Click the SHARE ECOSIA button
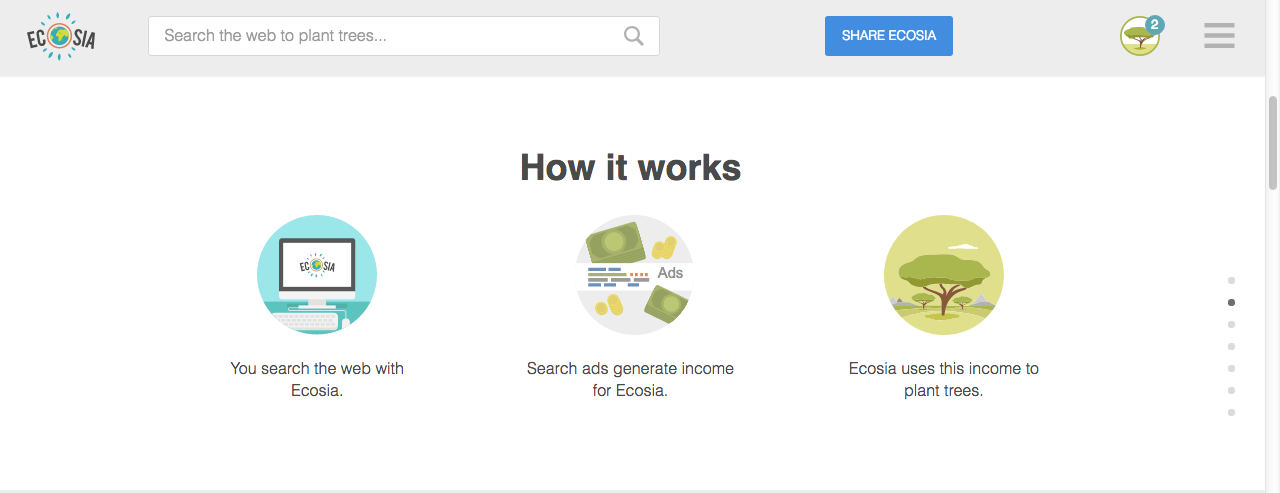The image size is (1280, 493). [889, 36]
